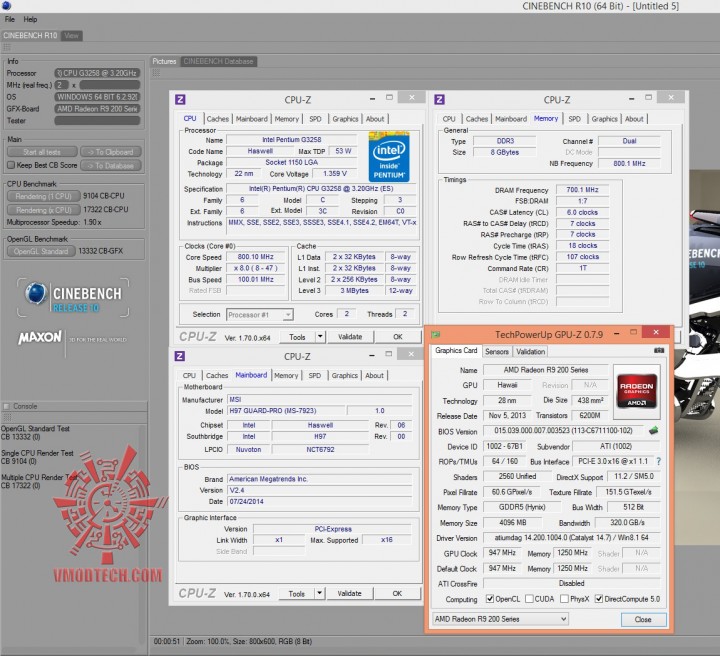Click the Graphics Card tab in GPU-Z
The image size is (720, 656).
[x=456, y=350]
